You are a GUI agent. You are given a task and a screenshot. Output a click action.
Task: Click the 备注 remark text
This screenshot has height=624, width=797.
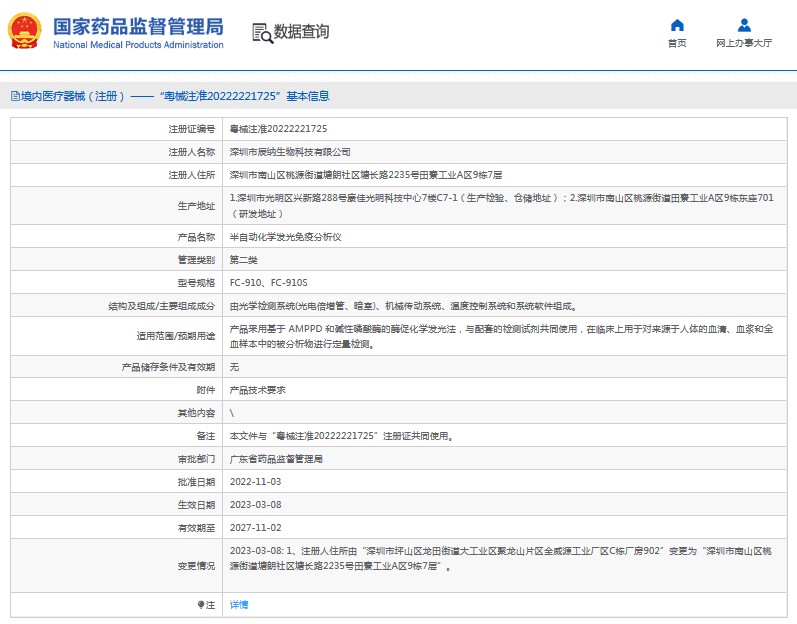[342, 436]
